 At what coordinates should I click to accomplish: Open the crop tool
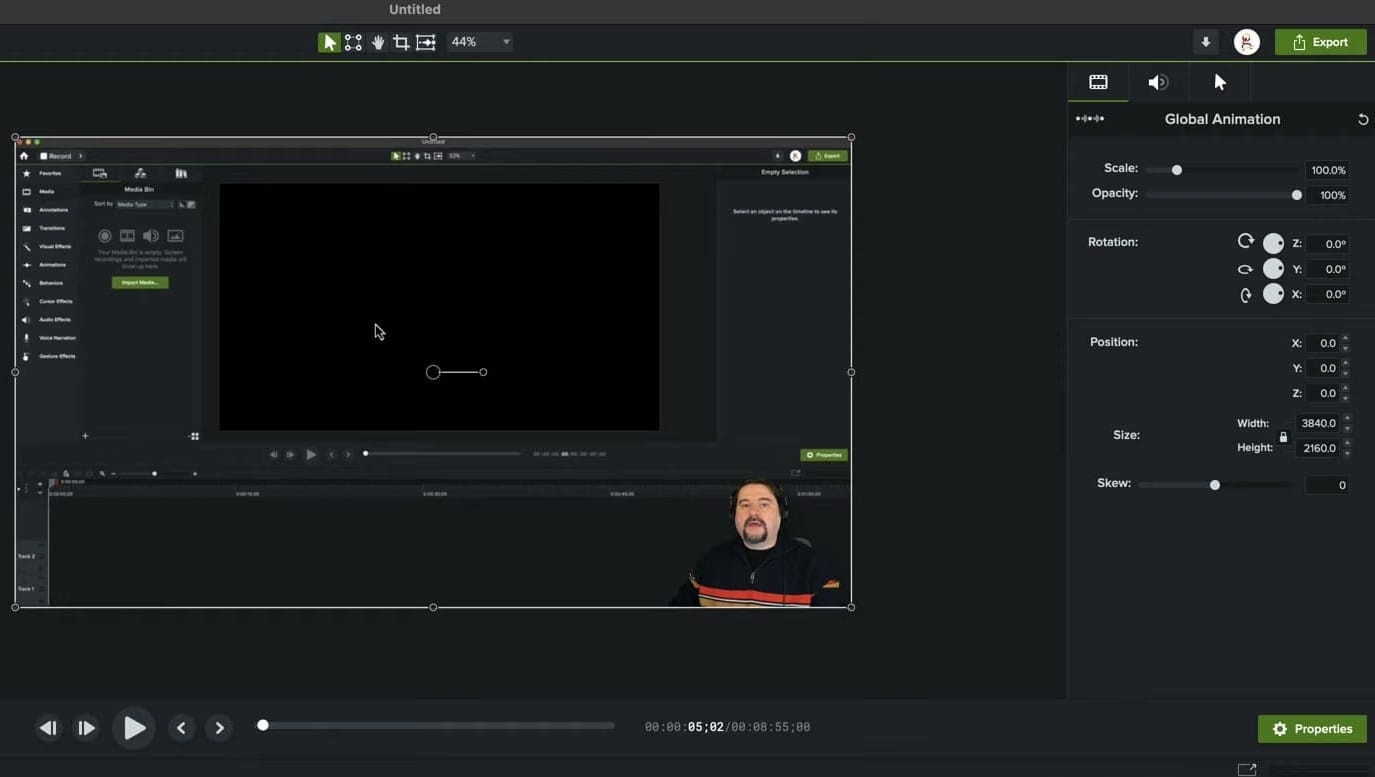[400, 41]
